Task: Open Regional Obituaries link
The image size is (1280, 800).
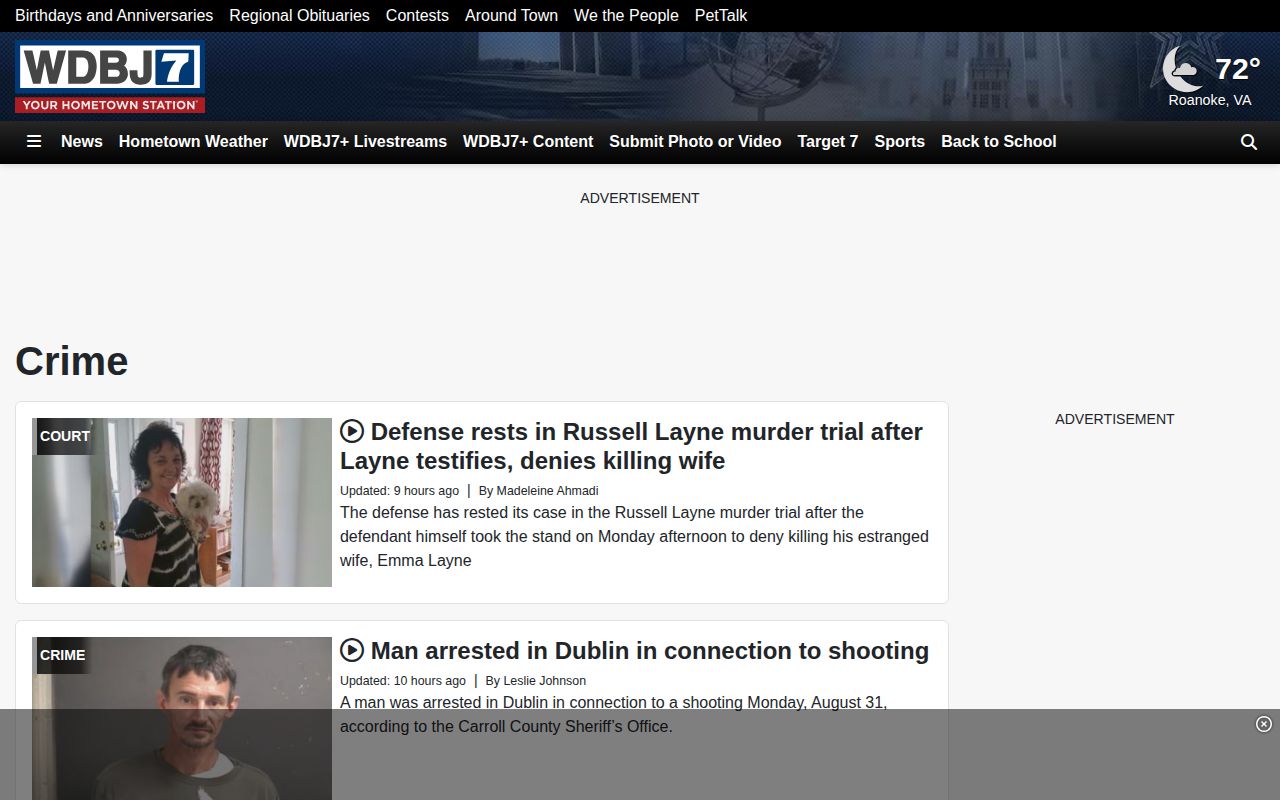Action: click(299, 15)
